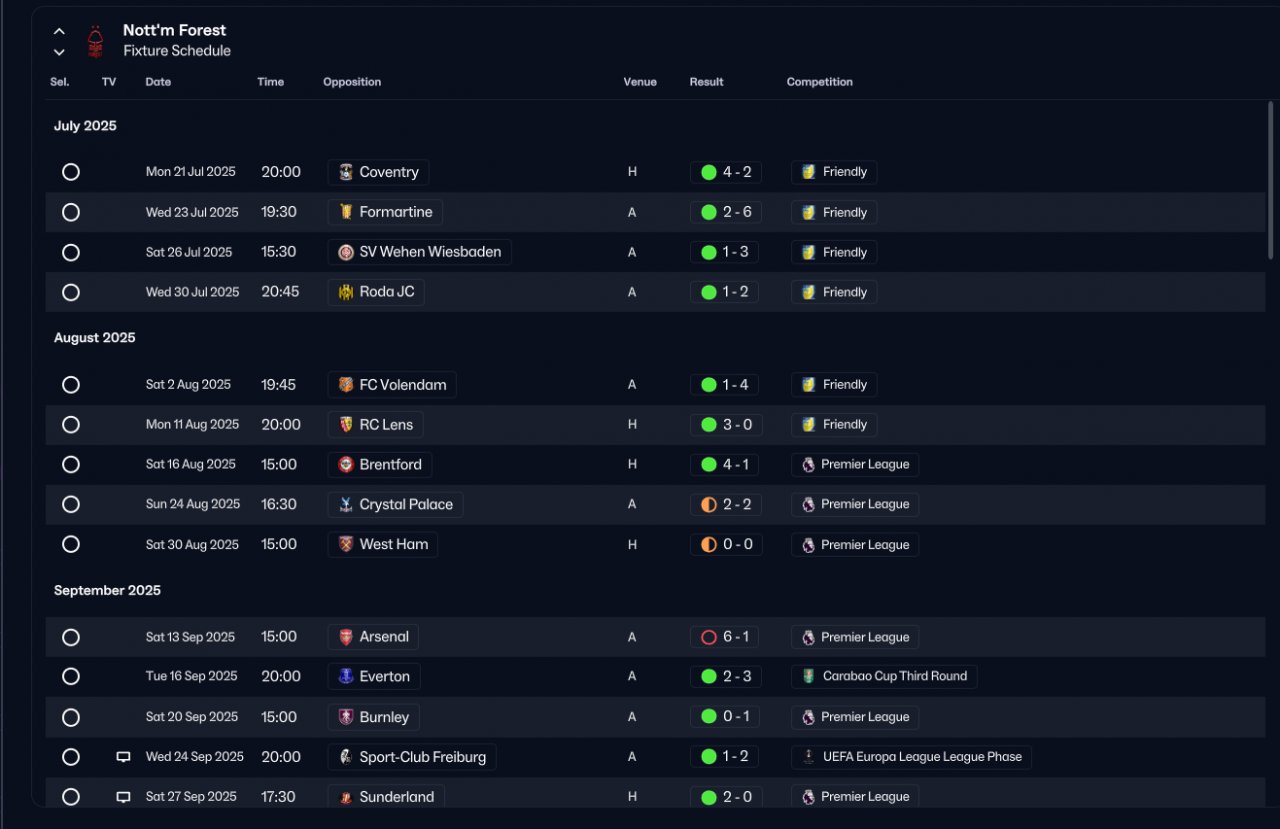
Task: Click the Nott'm Forest club crest icon
Action: pyautogui.click(x=95, y=41)
